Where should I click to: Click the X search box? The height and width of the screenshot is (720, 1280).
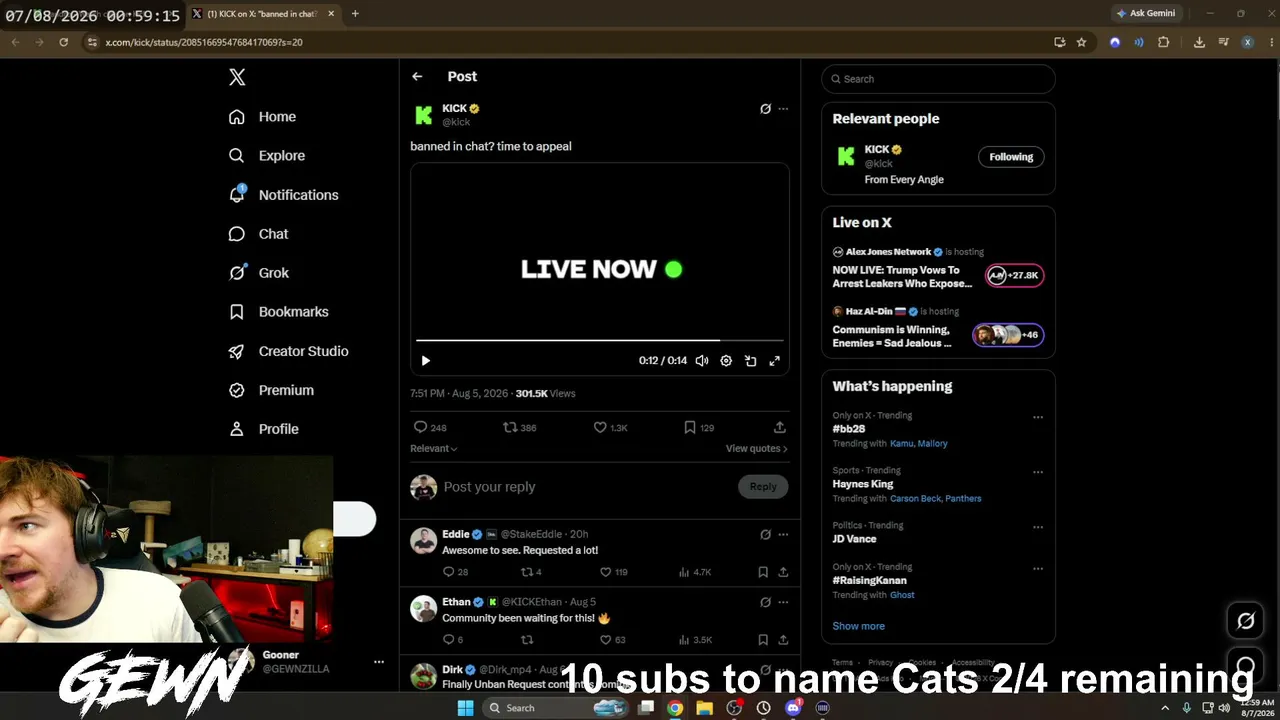[938, 79]
